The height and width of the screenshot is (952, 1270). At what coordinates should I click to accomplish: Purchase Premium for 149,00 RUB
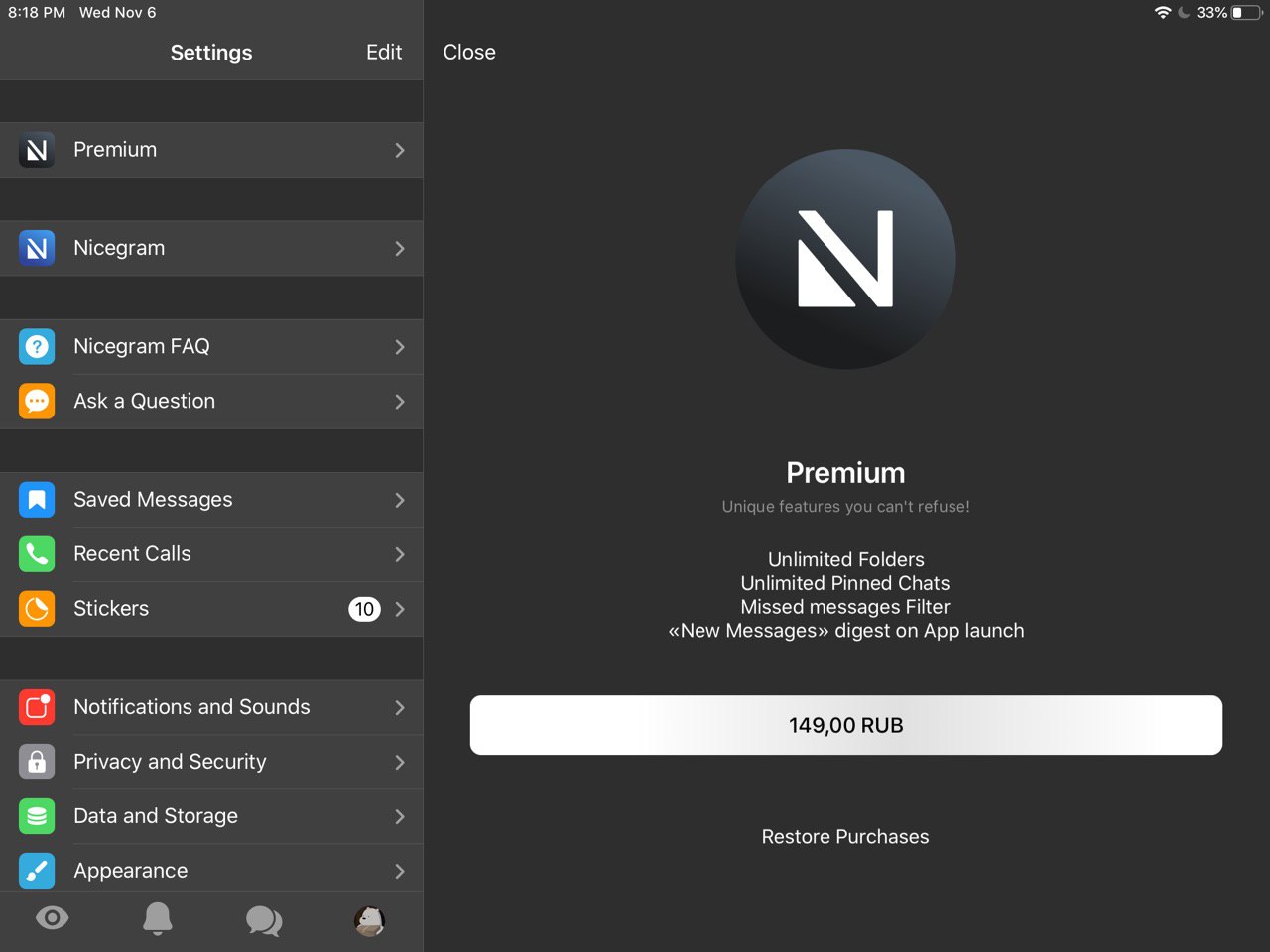[846, 725]
